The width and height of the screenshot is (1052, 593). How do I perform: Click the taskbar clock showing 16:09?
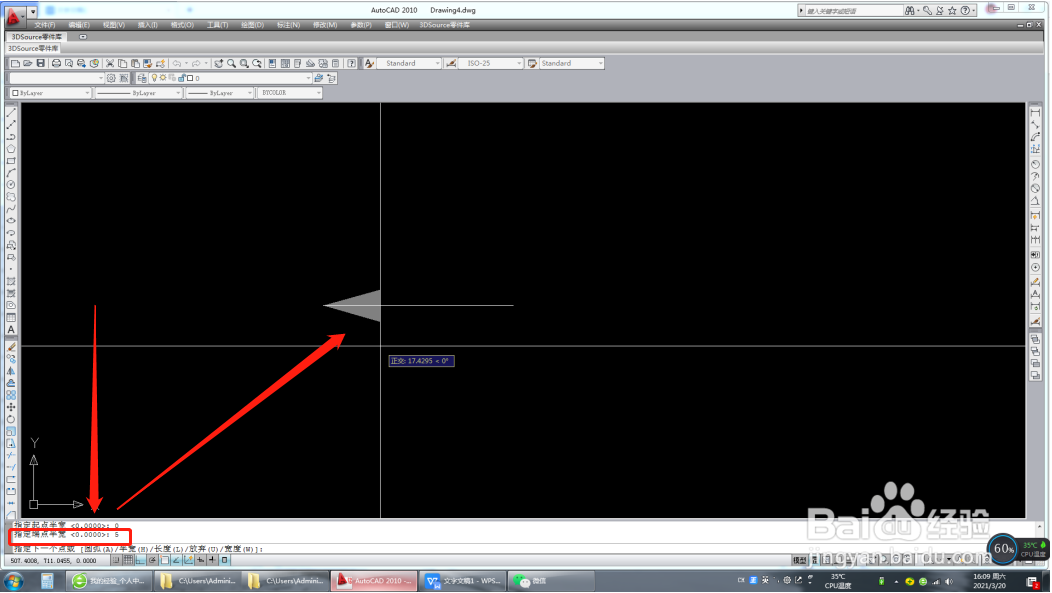(989, 581)
